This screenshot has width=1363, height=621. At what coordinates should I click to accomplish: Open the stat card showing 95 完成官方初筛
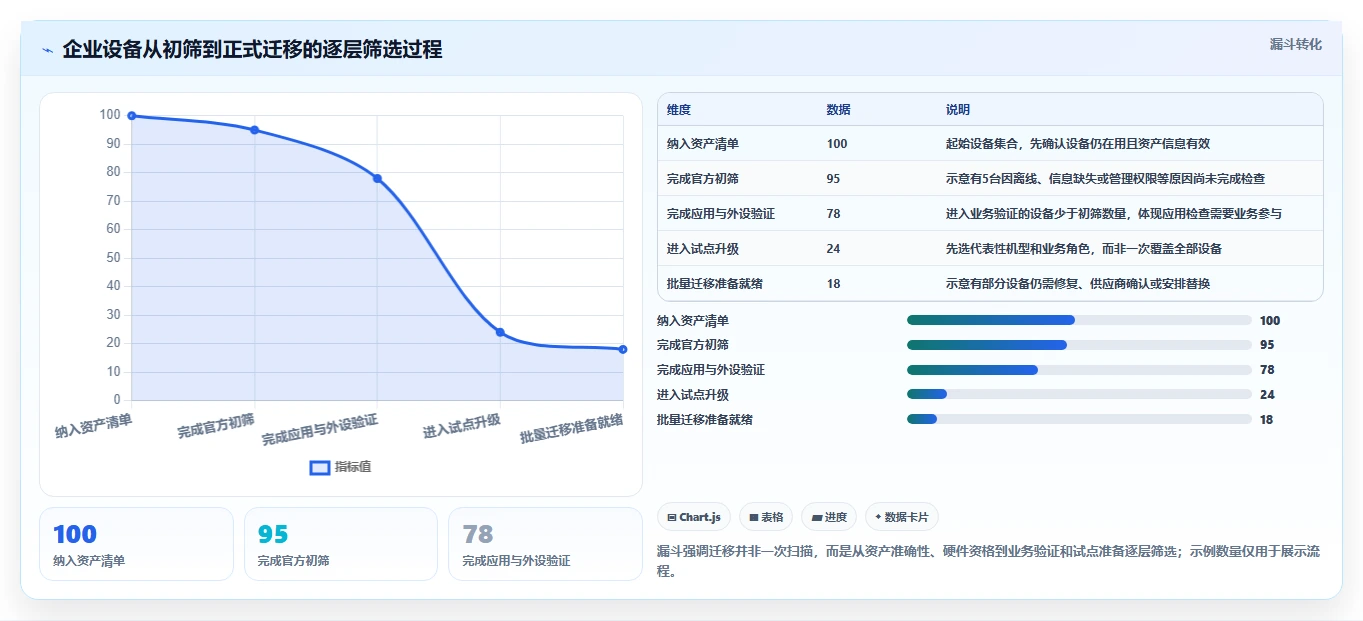point(341,544)
